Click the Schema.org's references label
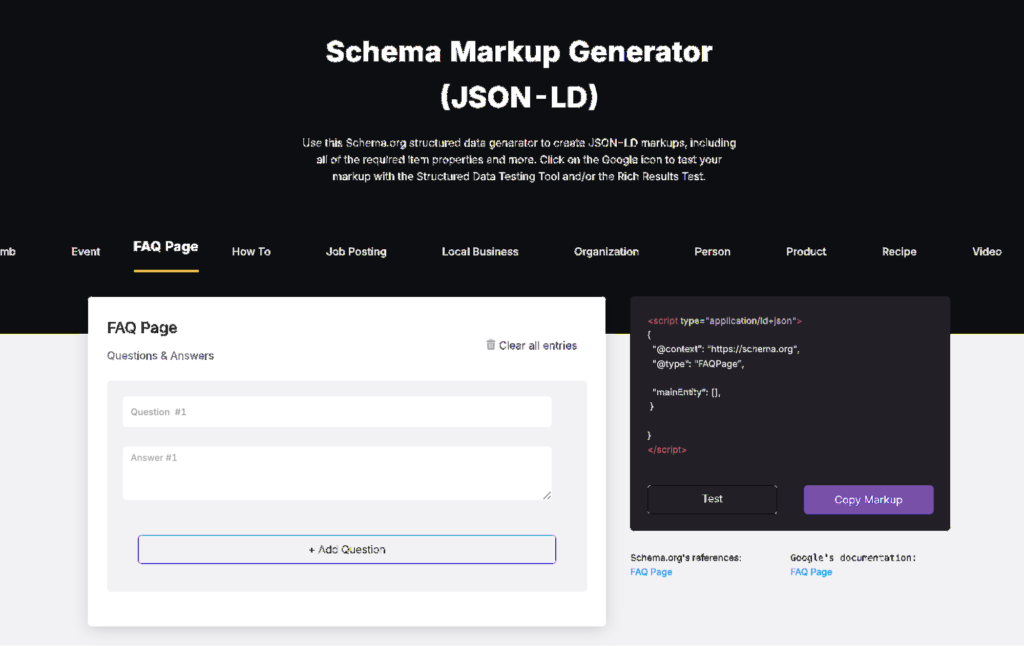The height and width of the screenshot is (646, 1024). [686, 557]
